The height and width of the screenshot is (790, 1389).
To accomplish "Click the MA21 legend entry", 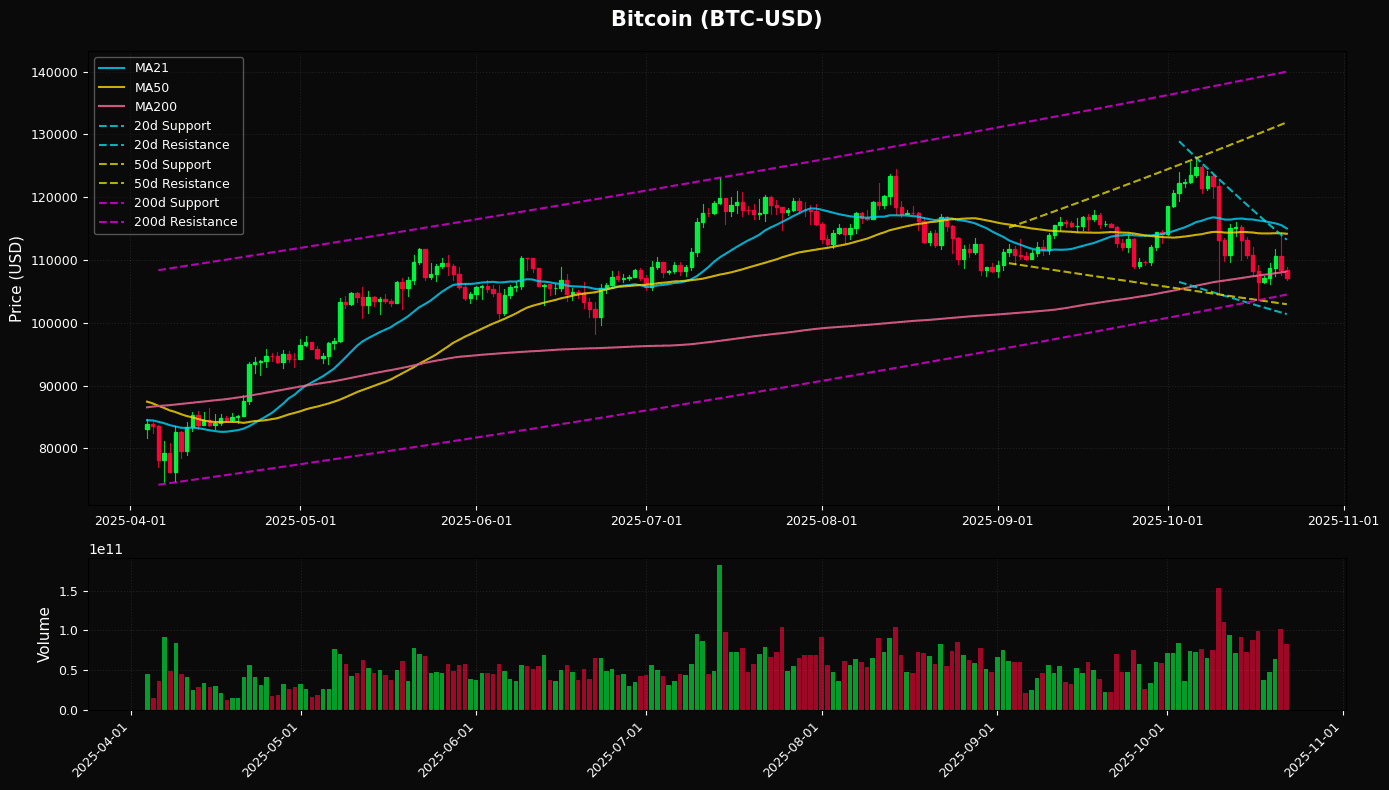I will click(x=151, y=68).
